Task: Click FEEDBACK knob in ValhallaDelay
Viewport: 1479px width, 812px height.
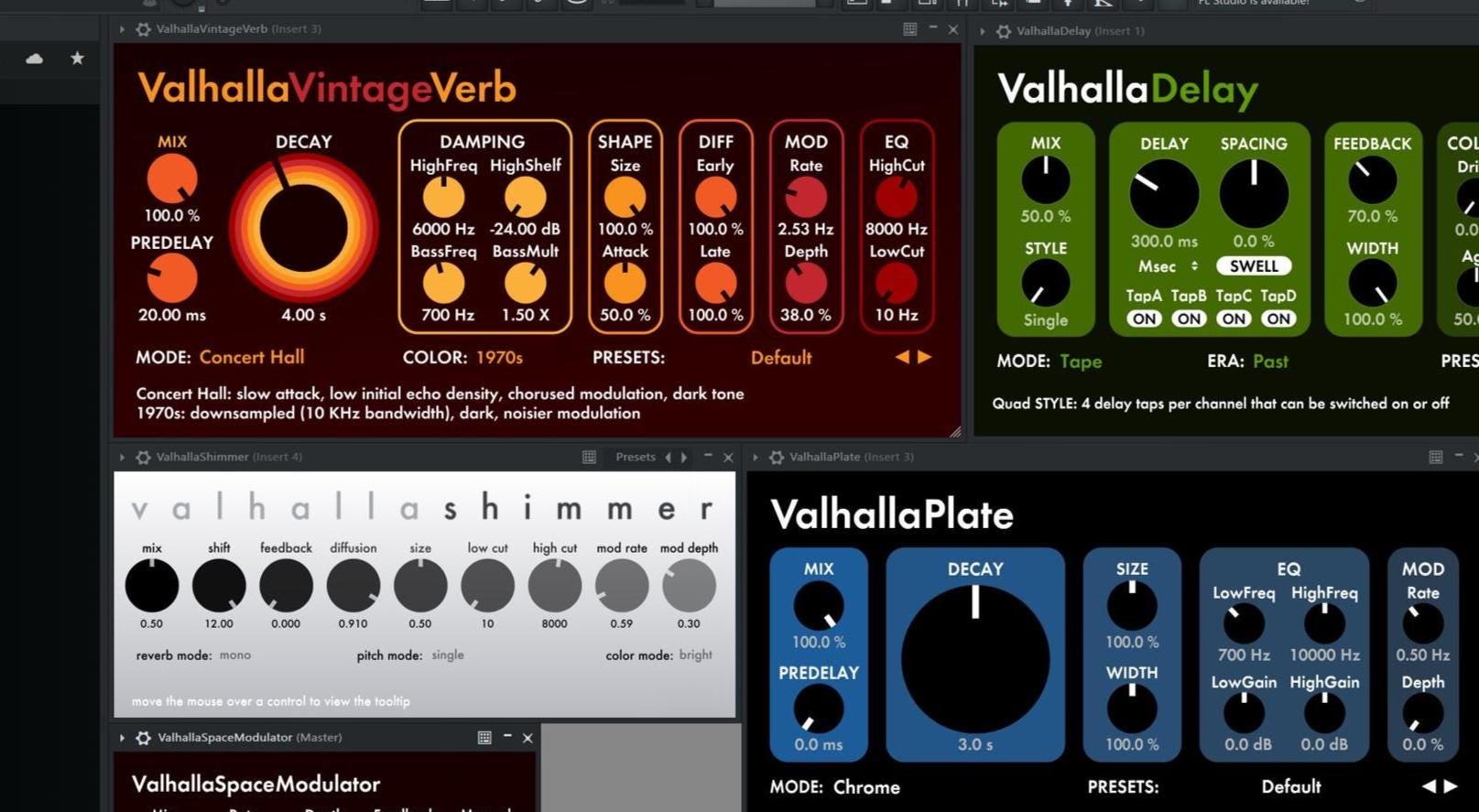Action: tap(1372, 180)
